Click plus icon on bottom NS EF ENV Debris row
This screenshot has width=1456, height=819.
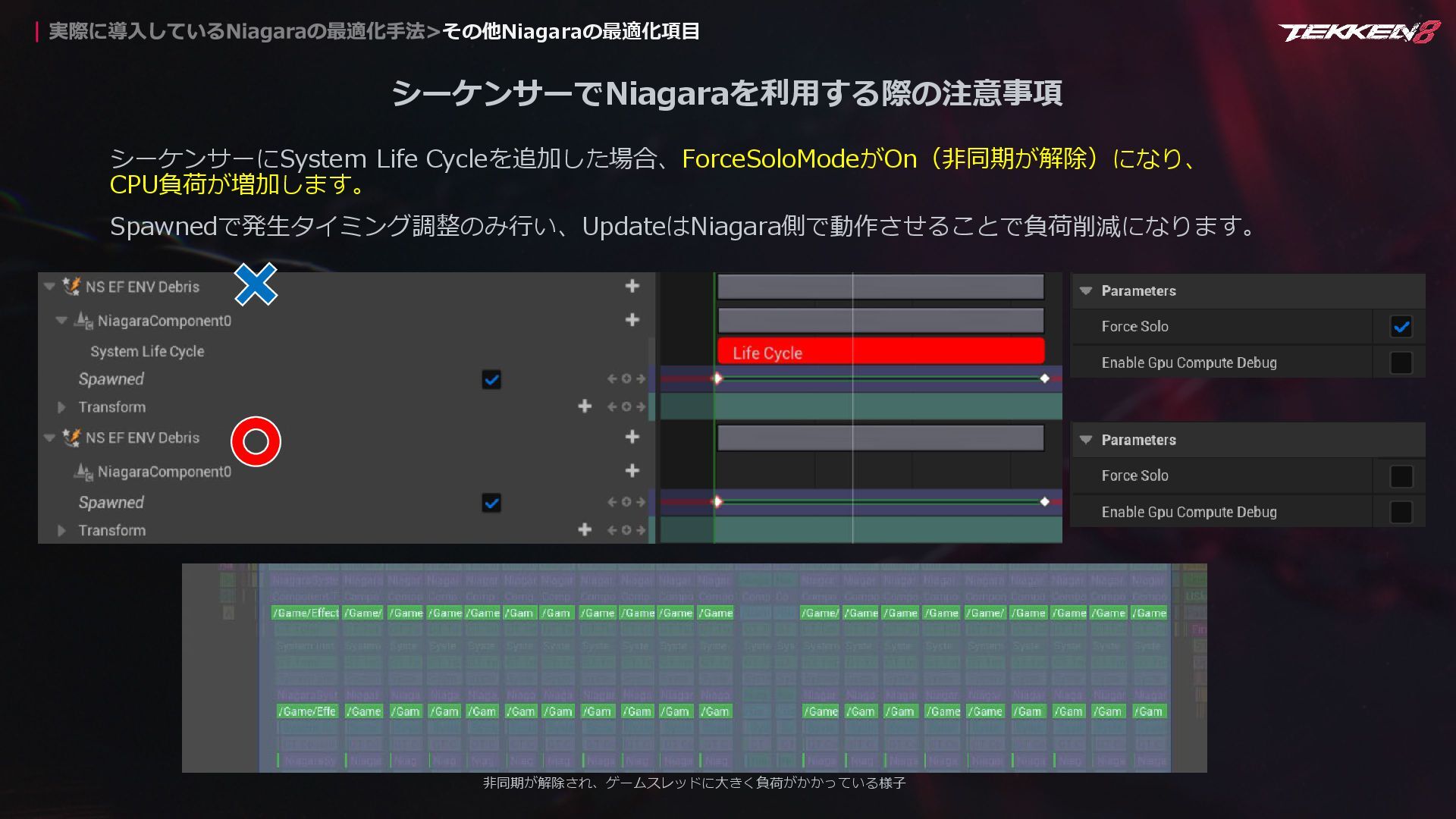(632, 437)
